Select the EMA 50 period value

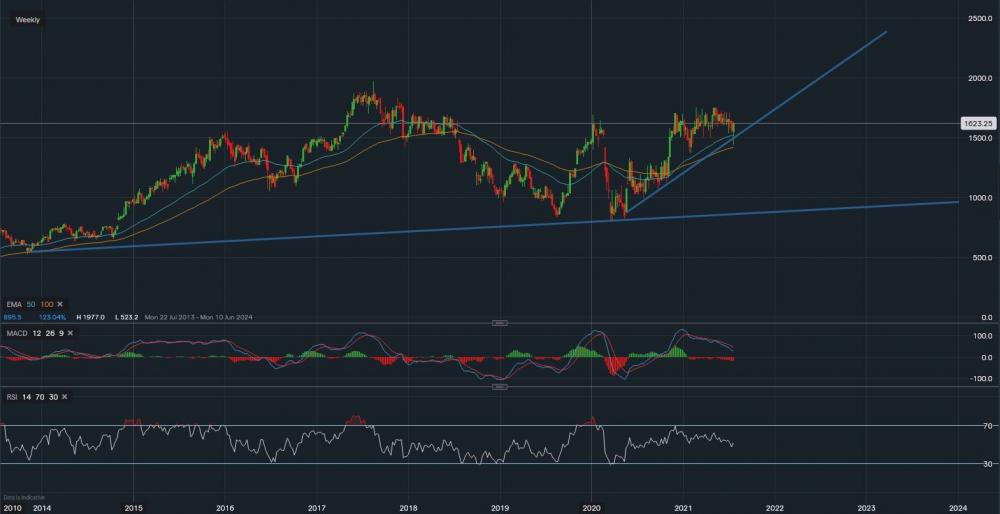coord(33,303)
